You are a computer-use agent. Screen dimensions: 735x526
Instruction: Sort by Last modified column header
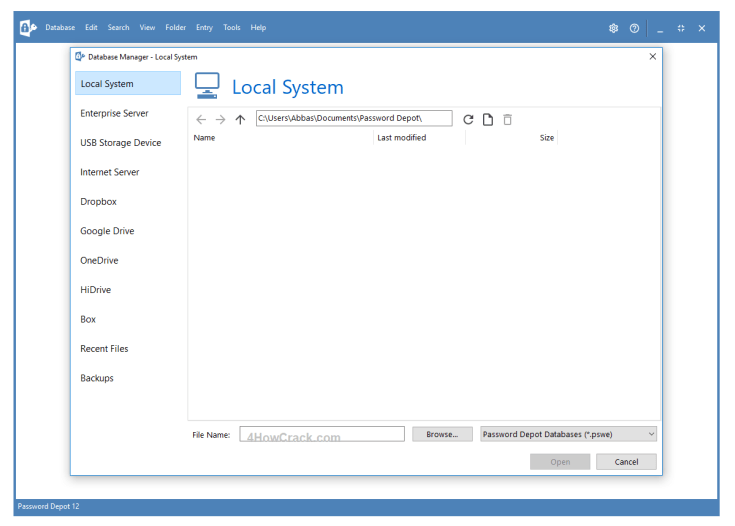point(402,138)
